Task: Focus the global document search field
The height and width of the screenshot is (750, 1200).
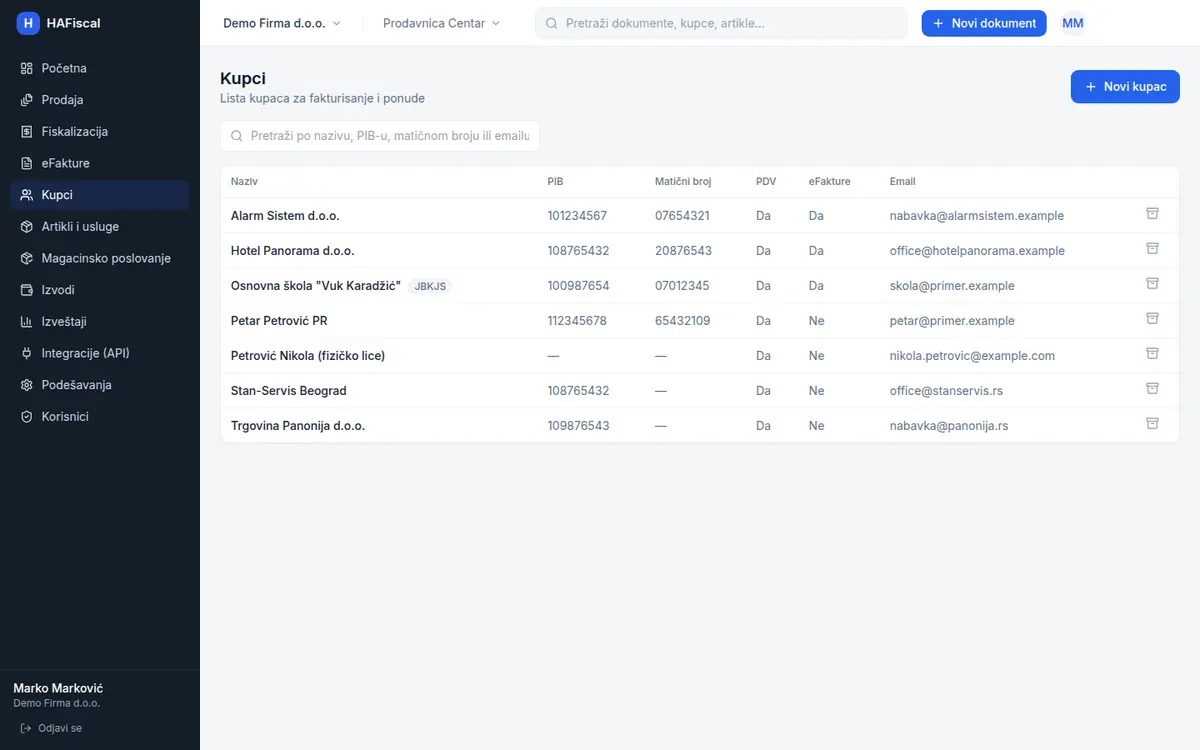Action: [721, 23]
